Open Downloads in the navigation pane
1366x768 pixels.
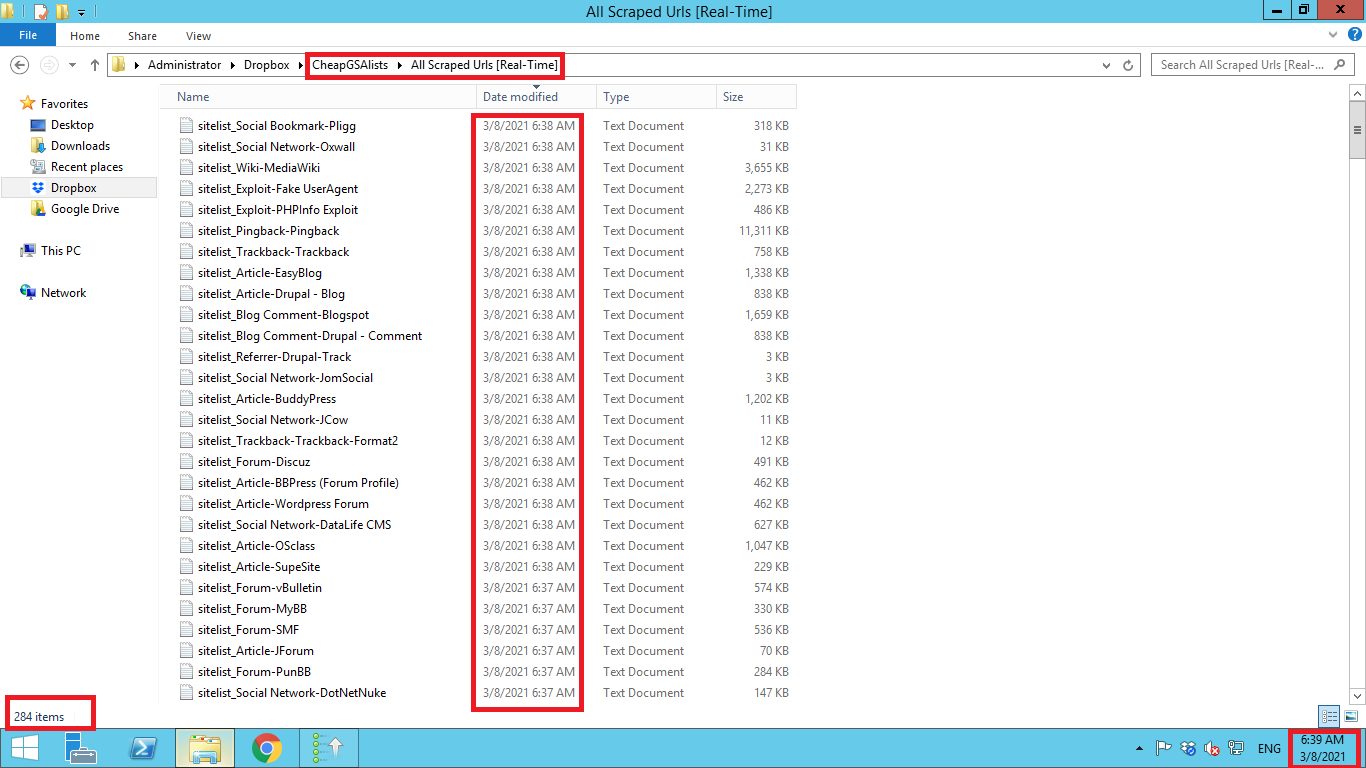80,146
